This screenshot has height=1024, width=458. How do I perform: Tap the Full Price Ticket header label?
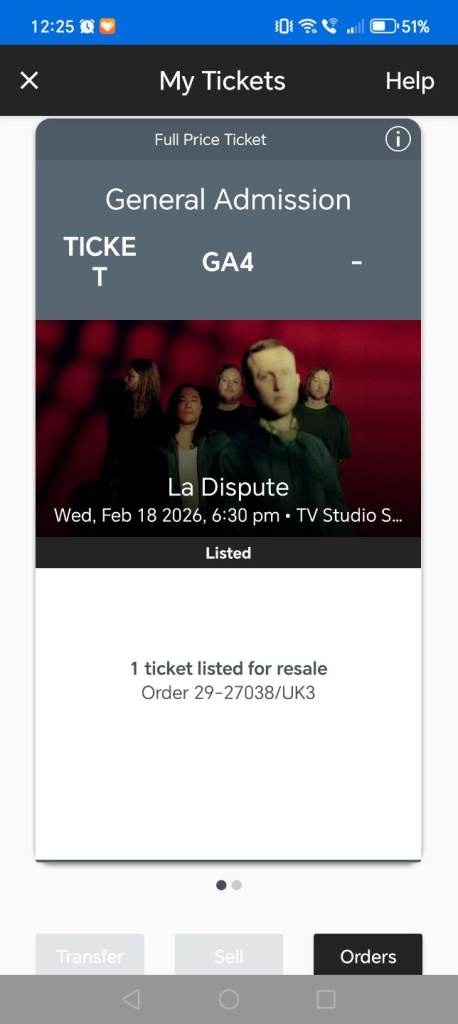click(x=210, y=139)
